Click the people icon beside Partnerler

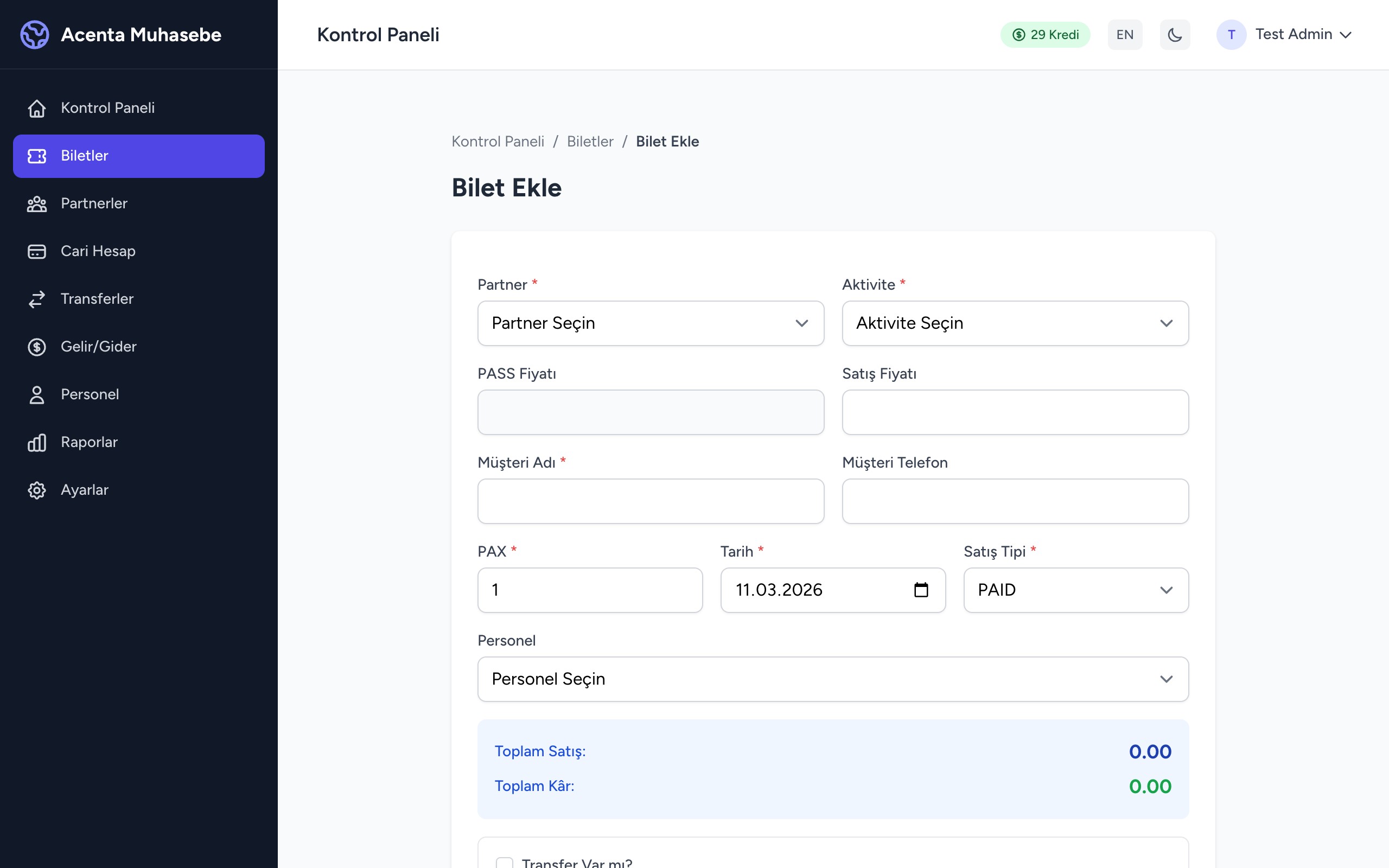[x=37, y=204]
